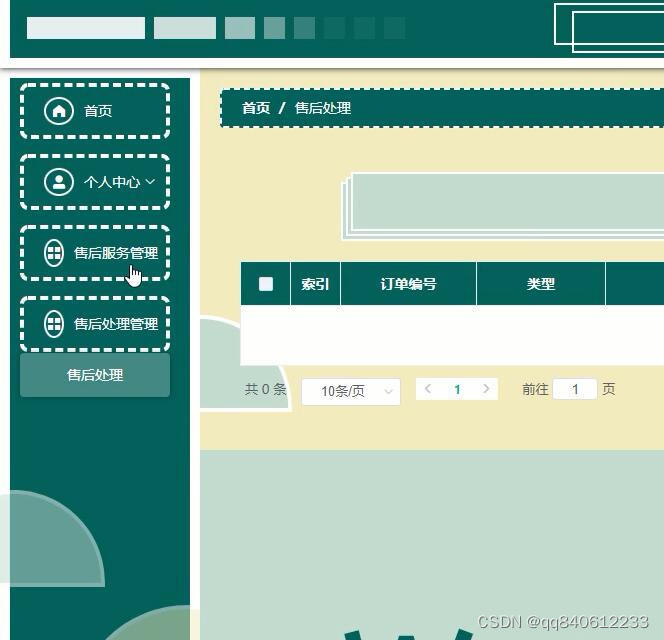
Task: Open the 售后服务管理 sidebar menu
Action: (95, 253)
